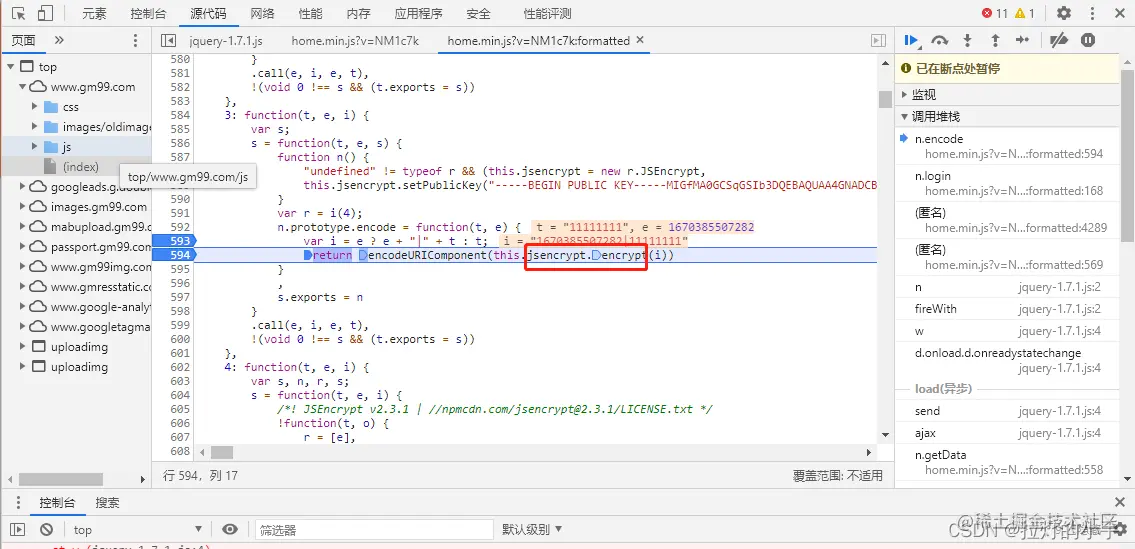Switch to the 网络 tab

point(263,14)
